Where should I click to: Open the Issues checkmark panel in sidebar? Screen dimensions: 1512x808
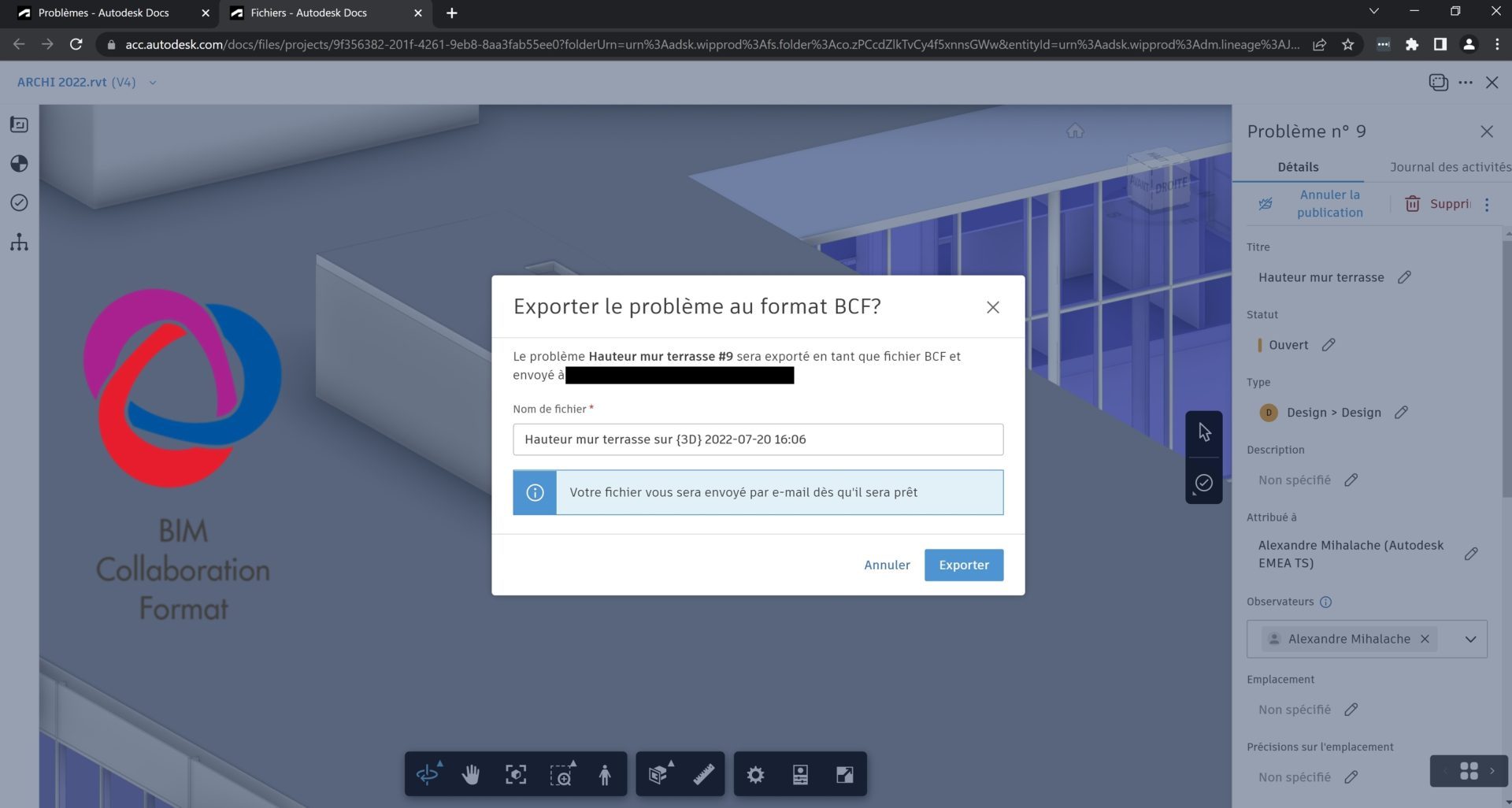pyautogui.click(x=19, y=202)
